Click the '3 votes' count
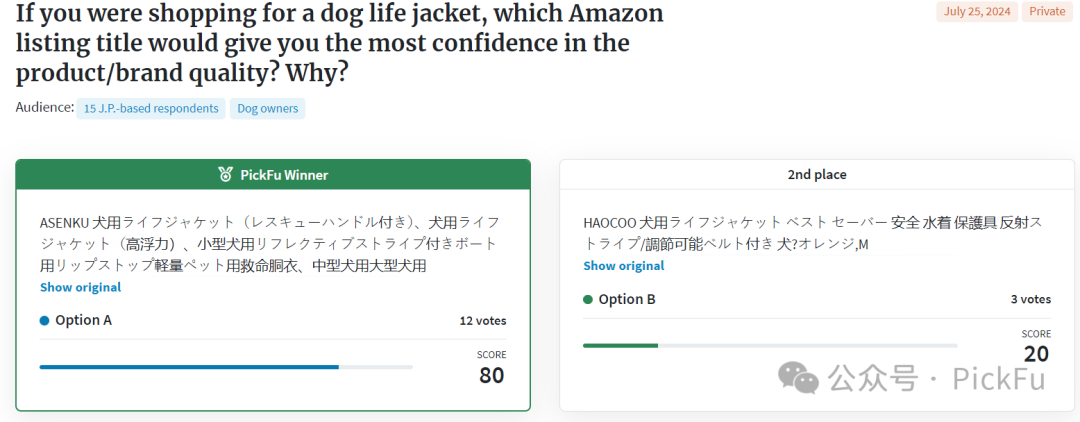Viewport: 1080px width, 422px height. [1030, 299]
